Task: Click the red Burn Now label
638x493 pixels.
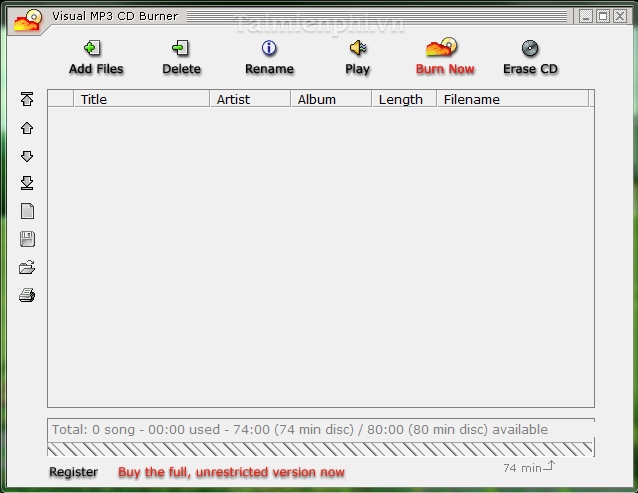Action: (445, 69)
